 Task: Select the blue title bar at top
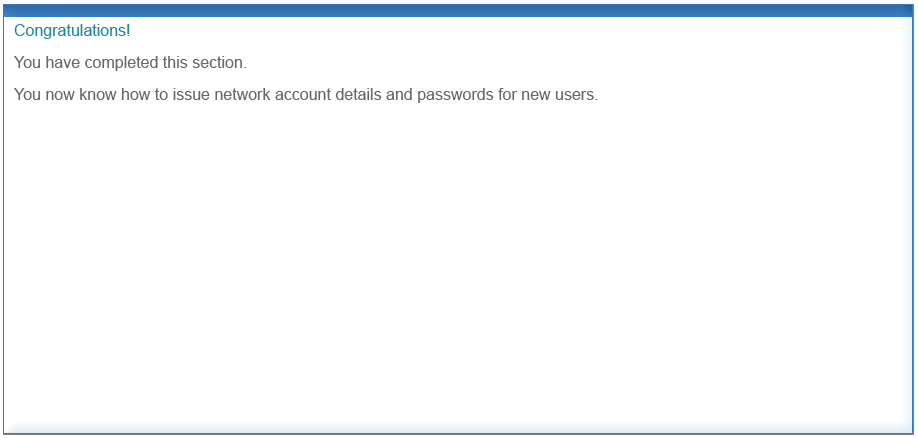[x=458, y=11]
